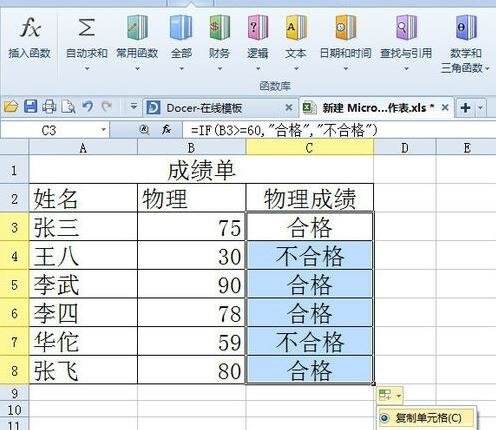Open the All (全部) functions book icon
Screen dimensions: 496x430
pos(181,27)
